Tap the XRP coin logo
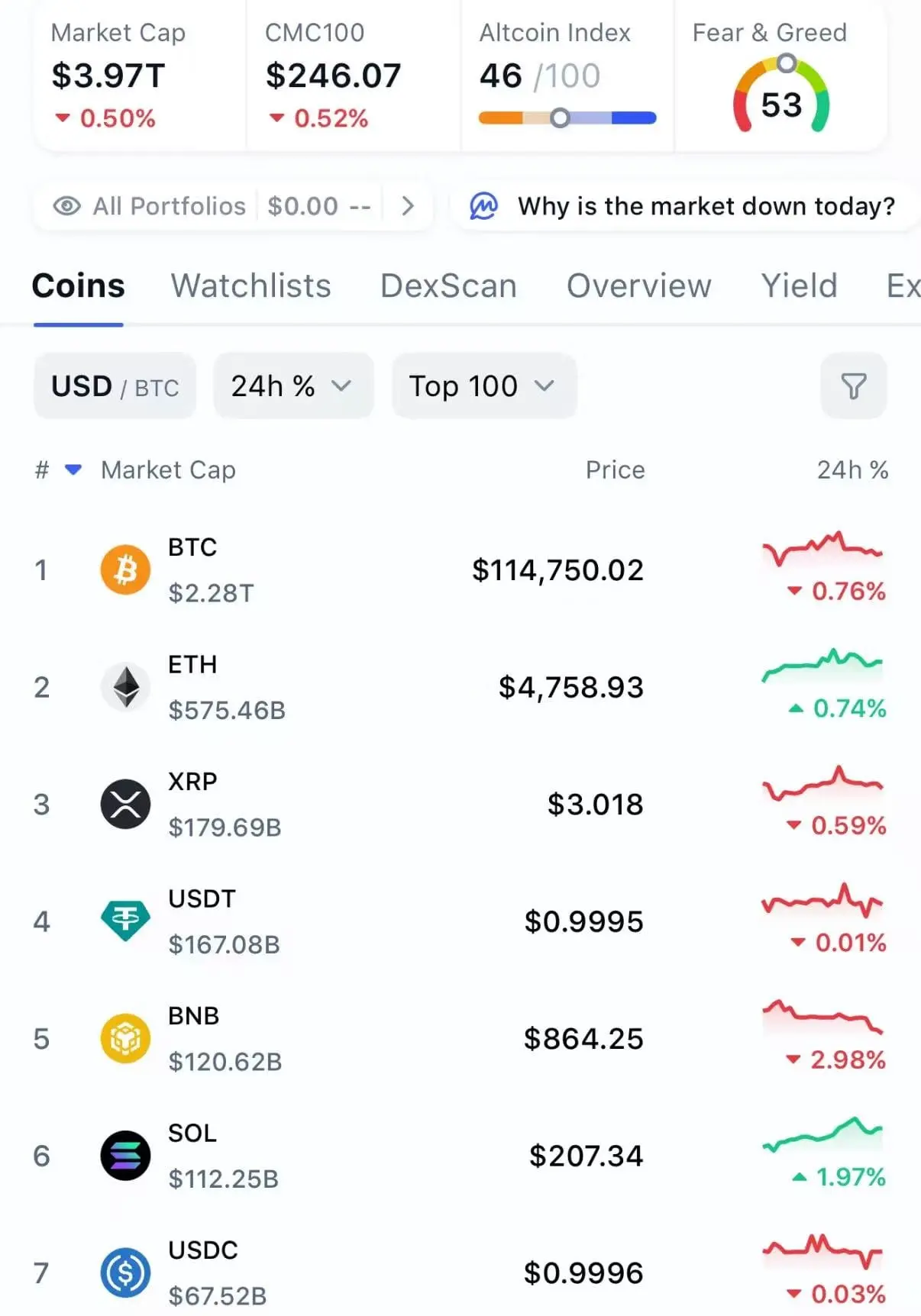The height and width of the screenshot is (1316, 921). pyautogui.click(x=125, y=804)
